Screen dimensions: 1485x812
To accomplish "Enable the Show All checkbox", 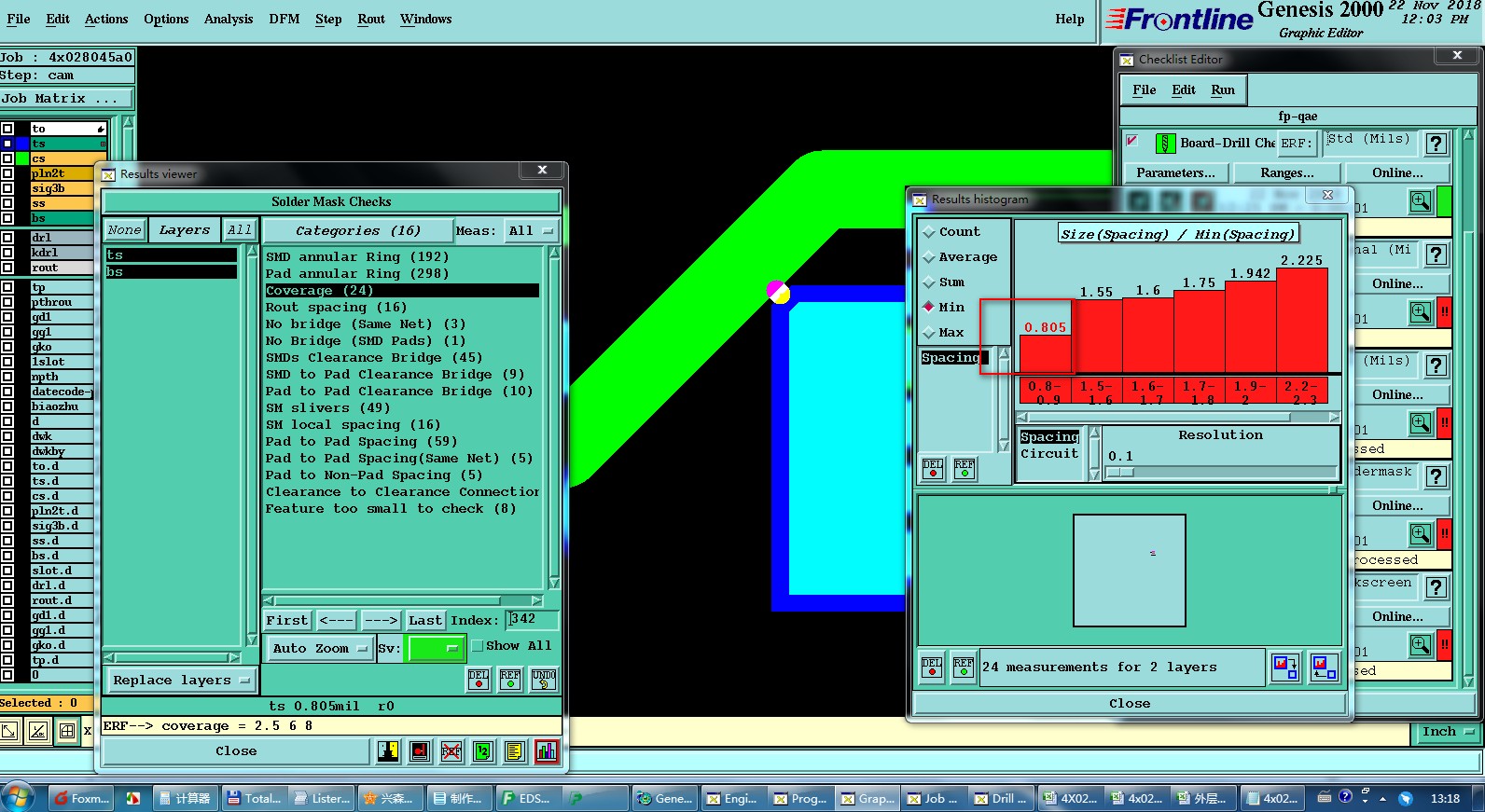I will coord(477,646).
